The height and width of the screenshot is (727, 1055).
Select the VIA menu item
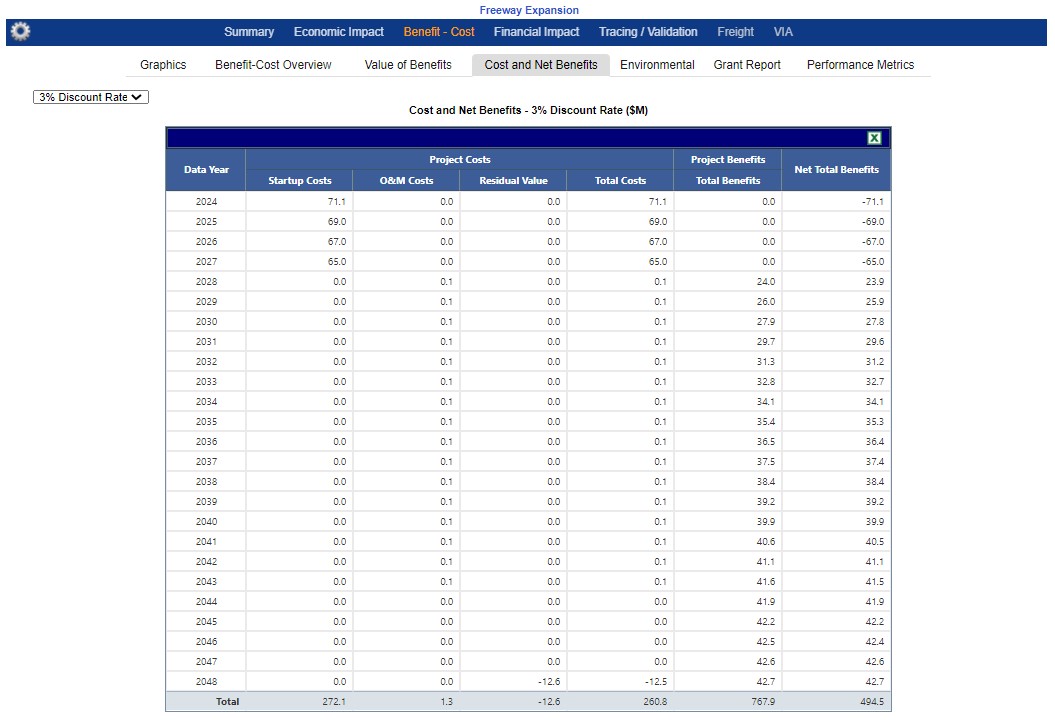[783, 32]
